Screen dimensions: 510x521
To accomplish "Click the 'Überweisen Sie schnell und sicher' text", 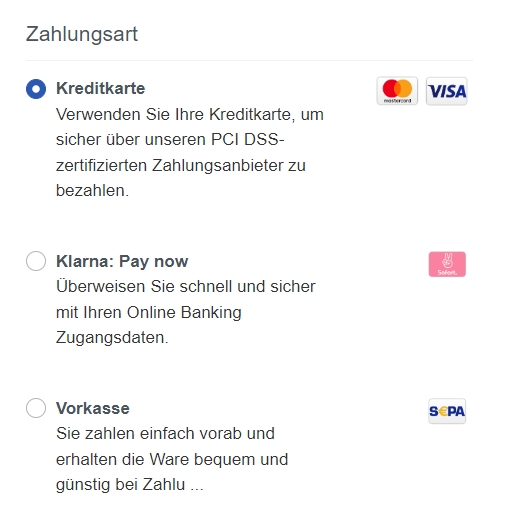I will coord(186,287).
